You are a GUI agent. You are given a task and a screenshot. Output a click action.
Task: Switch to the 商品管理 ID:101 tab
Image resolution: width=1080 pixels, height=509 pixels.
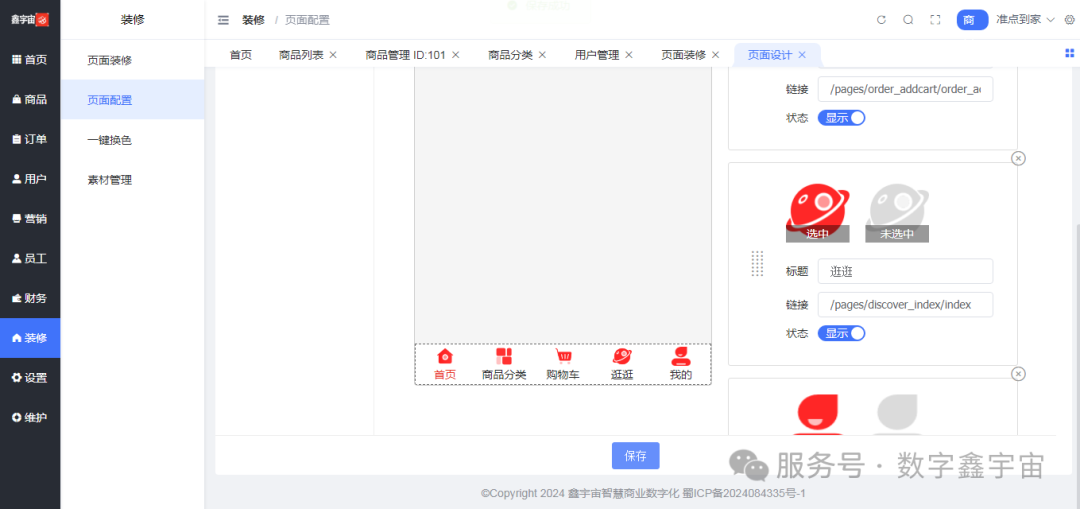[x=405, y=55]
